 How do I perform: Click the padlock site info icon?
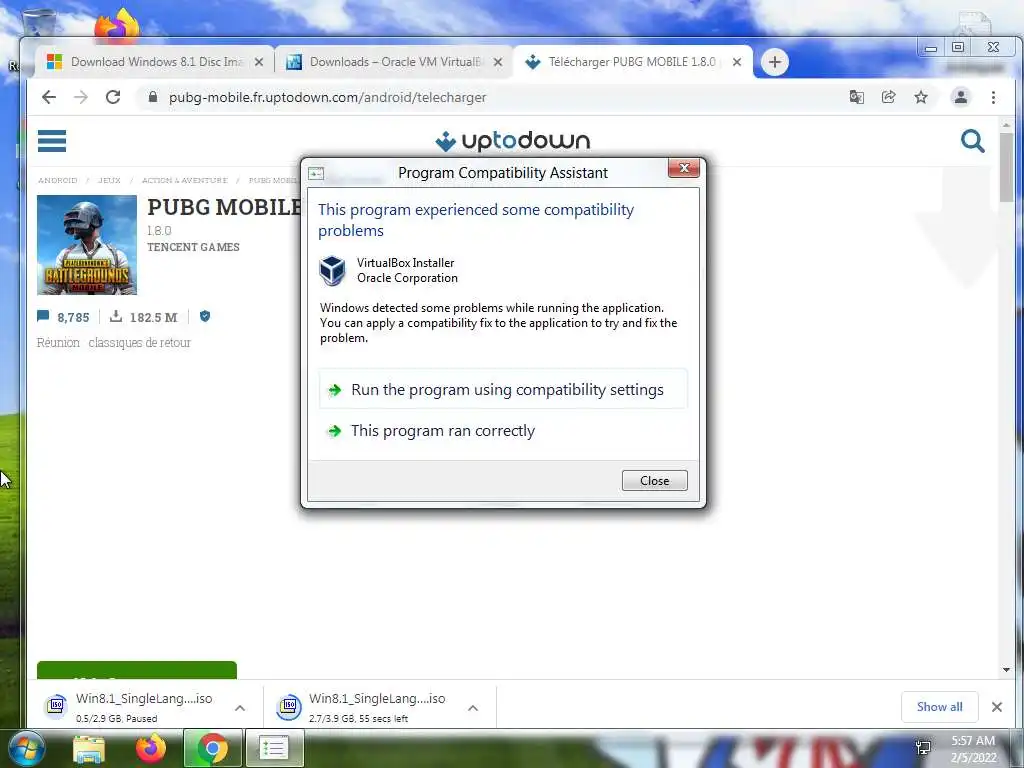pyautogui.click(x=153, y=97)
